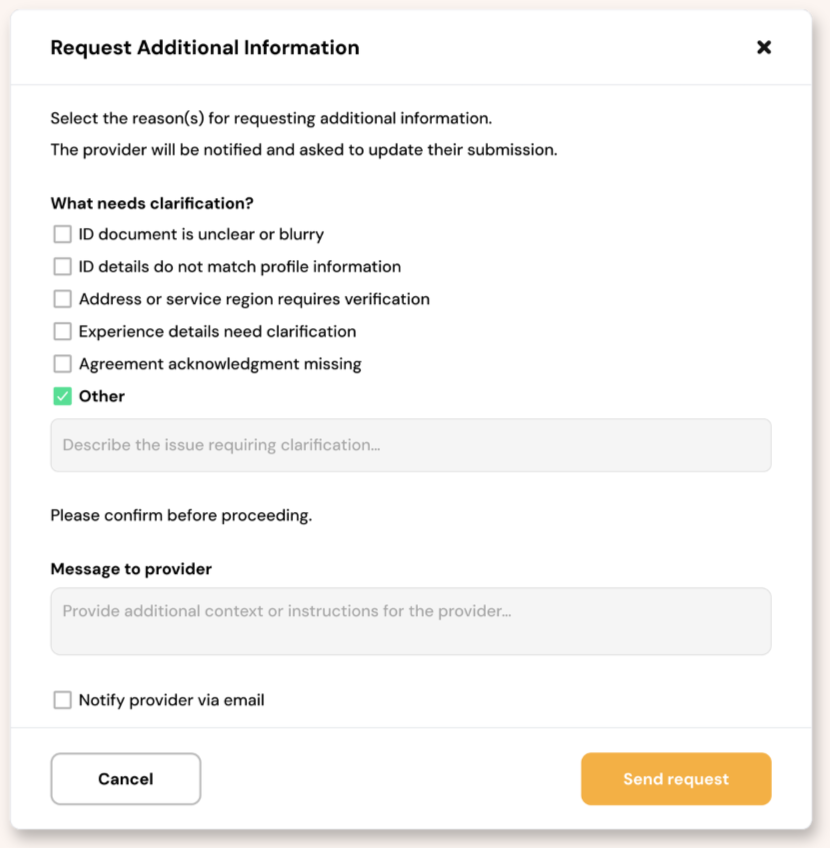Uncheck the green 'Other' checkbox

tap(63, 396)
